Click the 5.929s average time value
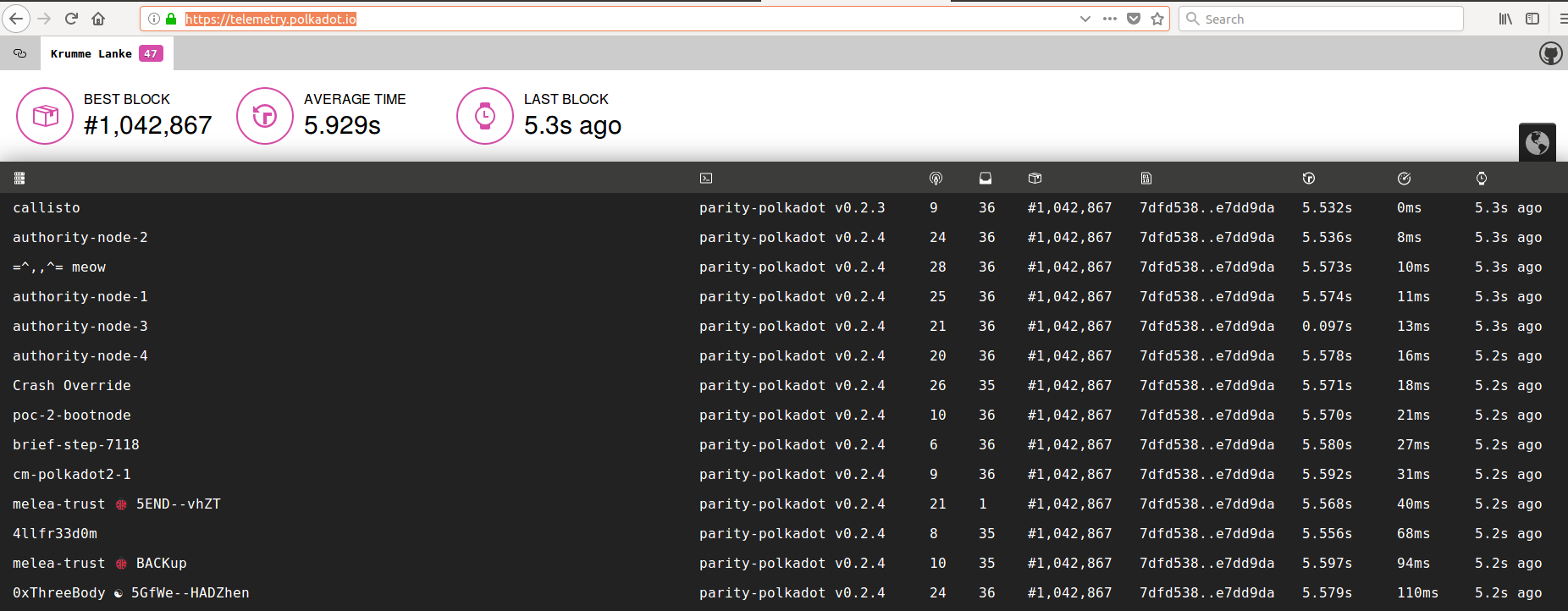Viewport: 1568px width, 611px height. [342, 125]
